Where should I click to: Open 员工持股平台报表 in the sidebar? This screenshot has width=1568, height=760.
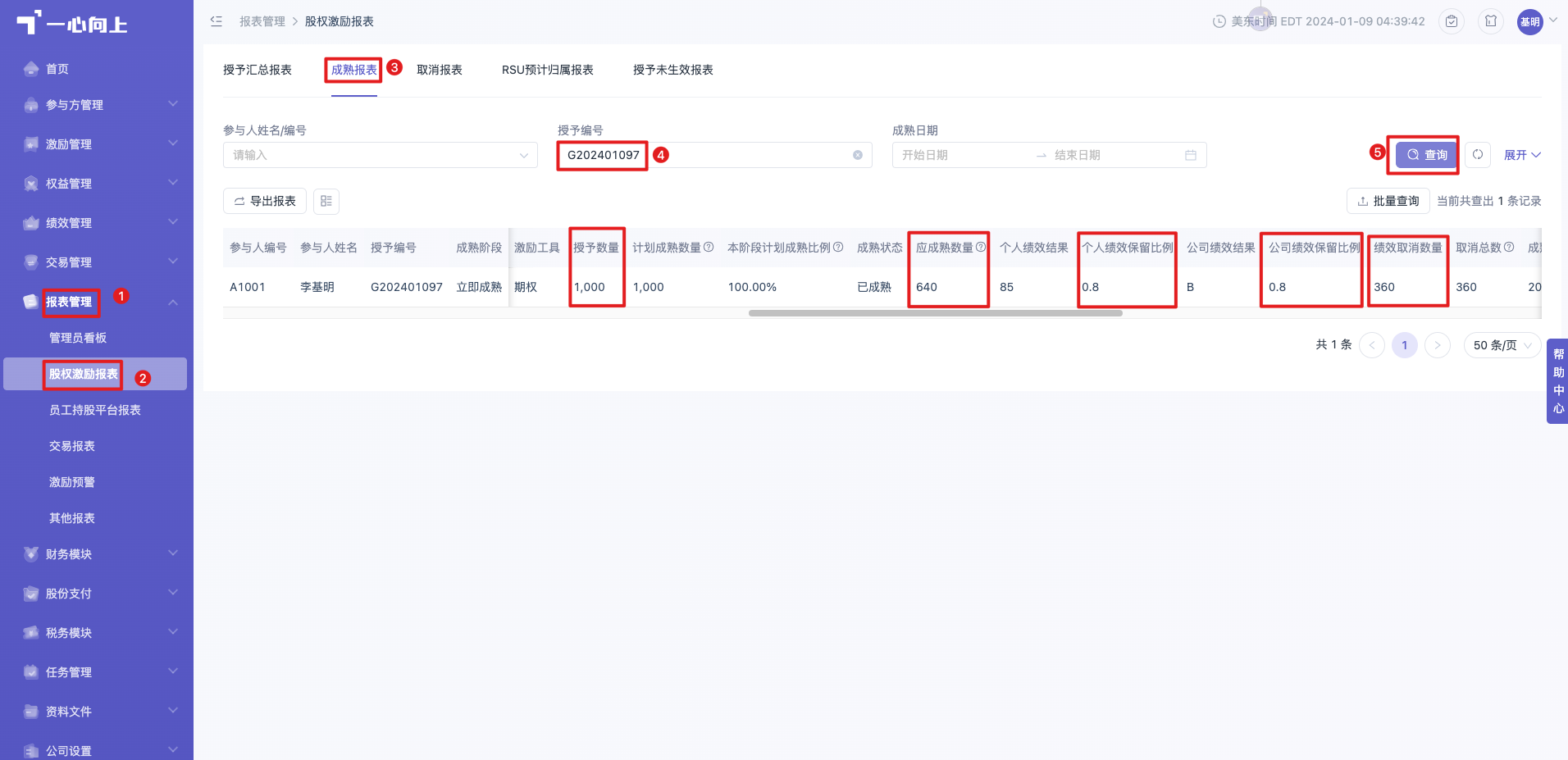click(95, 410)
